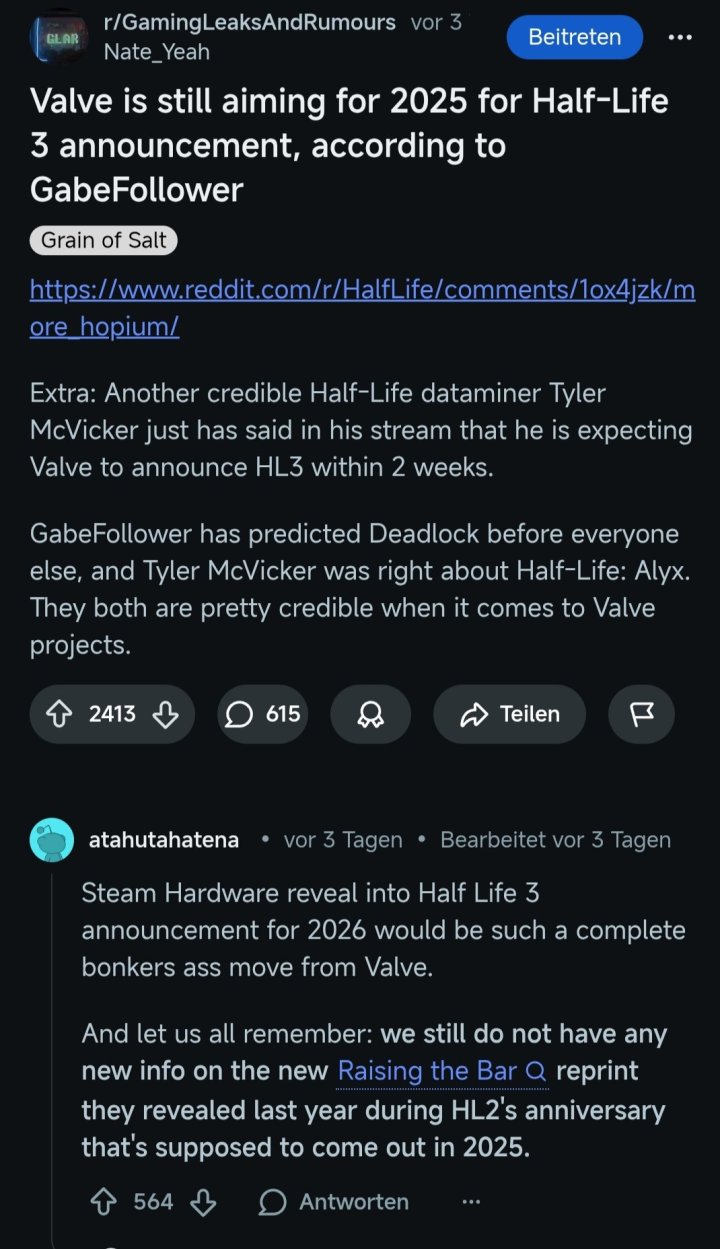720x1249 pixels.
Task: Open post overflow menu (three dots)
Action: tap(679, 37)
